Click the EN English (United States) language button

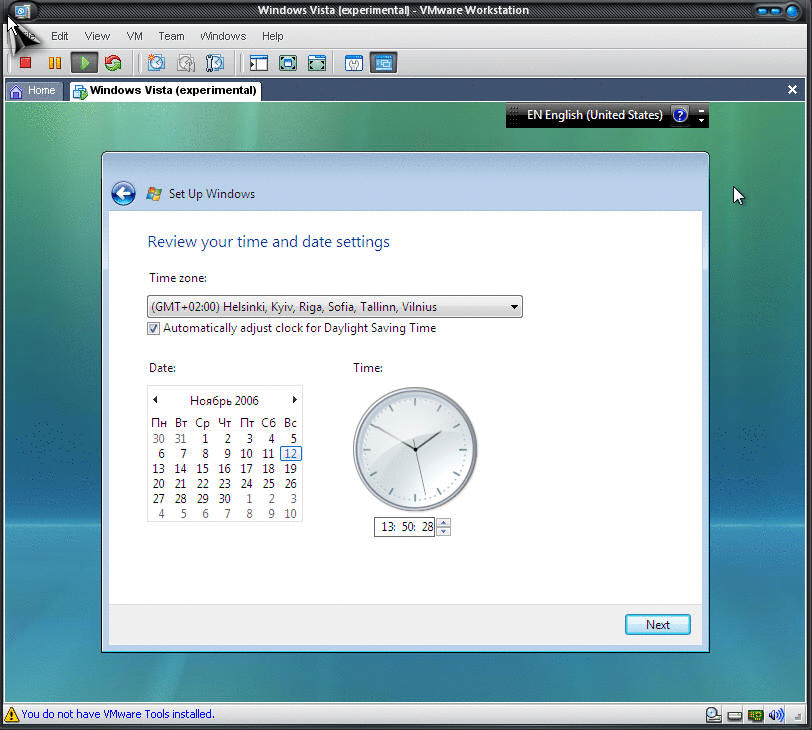[x=594, y=115]
